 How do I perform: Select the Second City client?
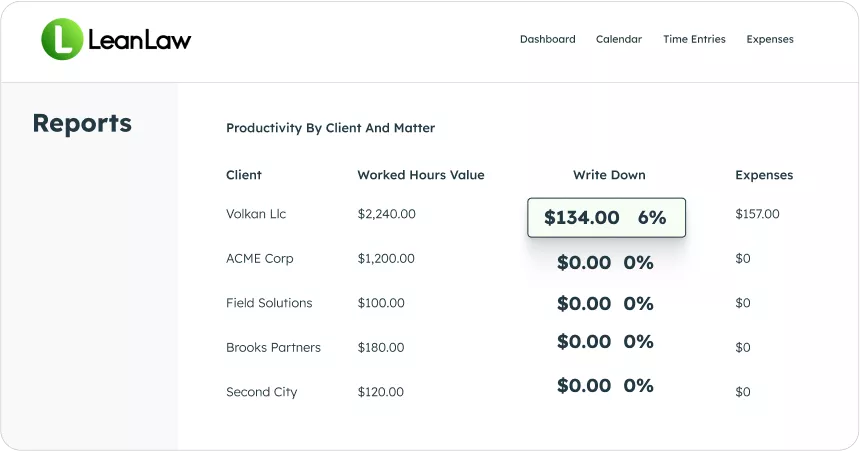coord(261,392)
